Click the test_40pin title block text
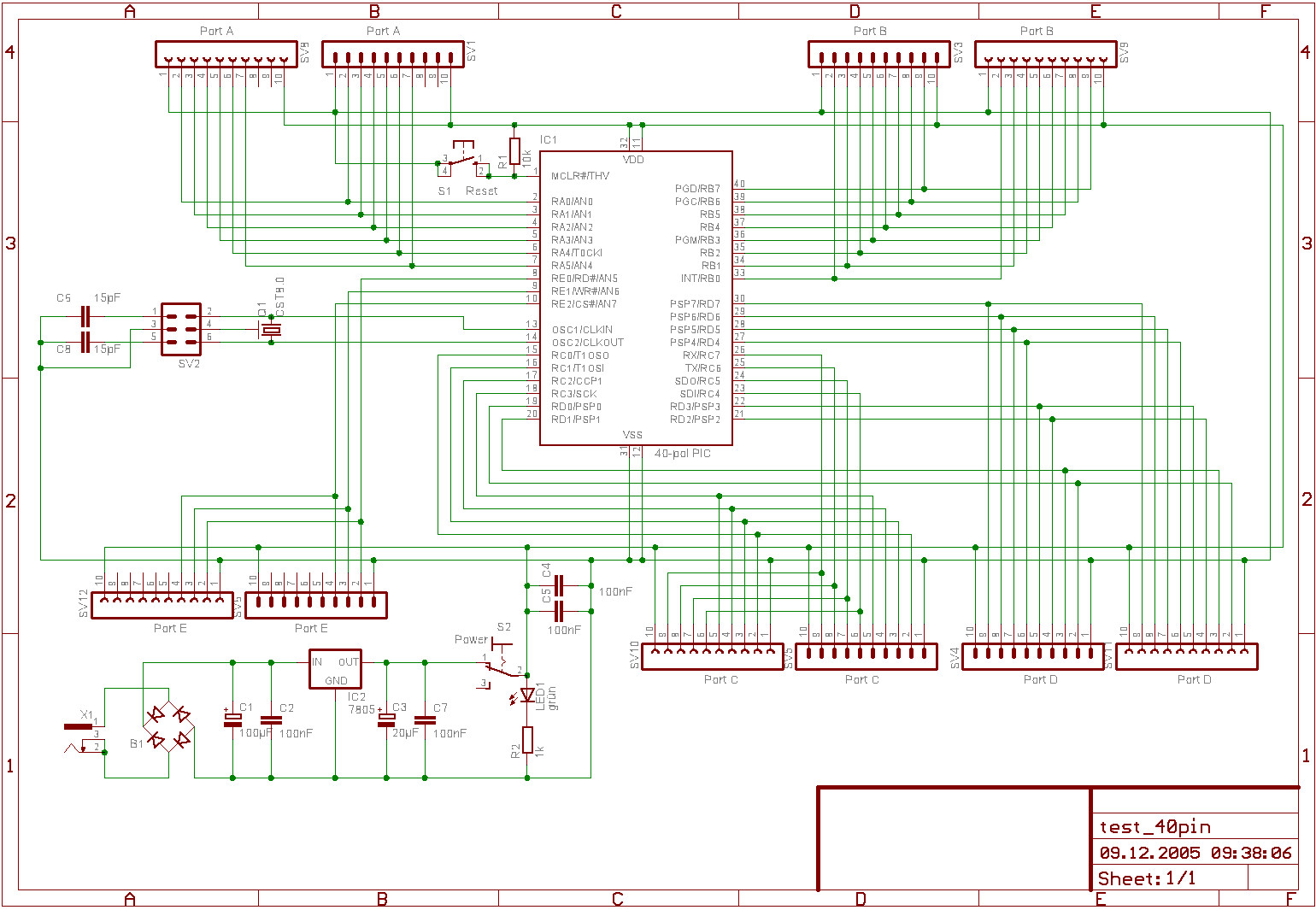Image resolution: width=1316 pixels, height=910 pixels. tap(1154, 826)
